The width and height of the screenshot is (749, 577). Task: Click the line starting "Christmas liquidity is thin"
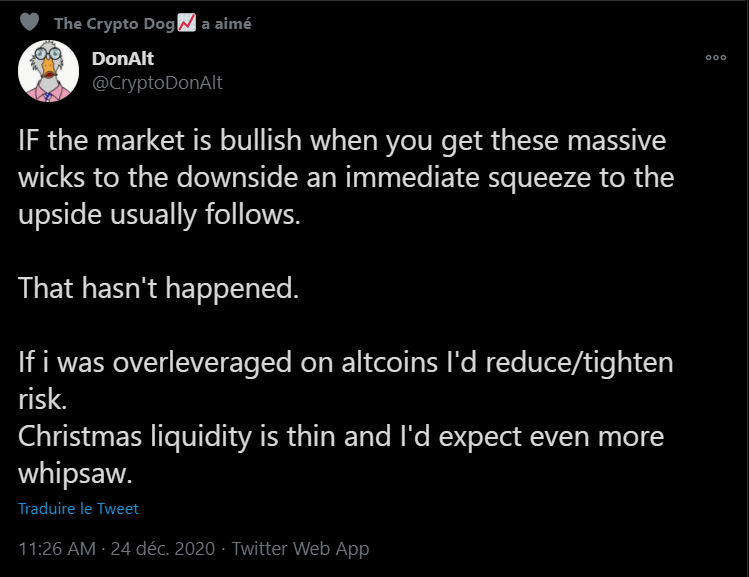click(x=341, y=436)
